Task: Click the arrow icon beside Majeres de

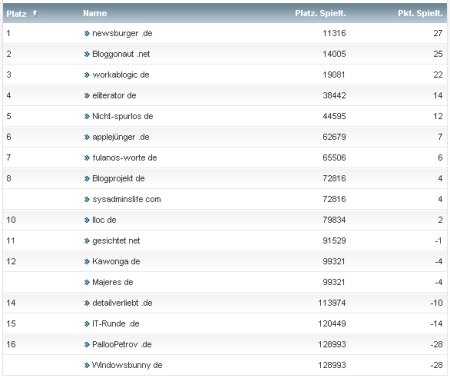Action: (87, 282)
